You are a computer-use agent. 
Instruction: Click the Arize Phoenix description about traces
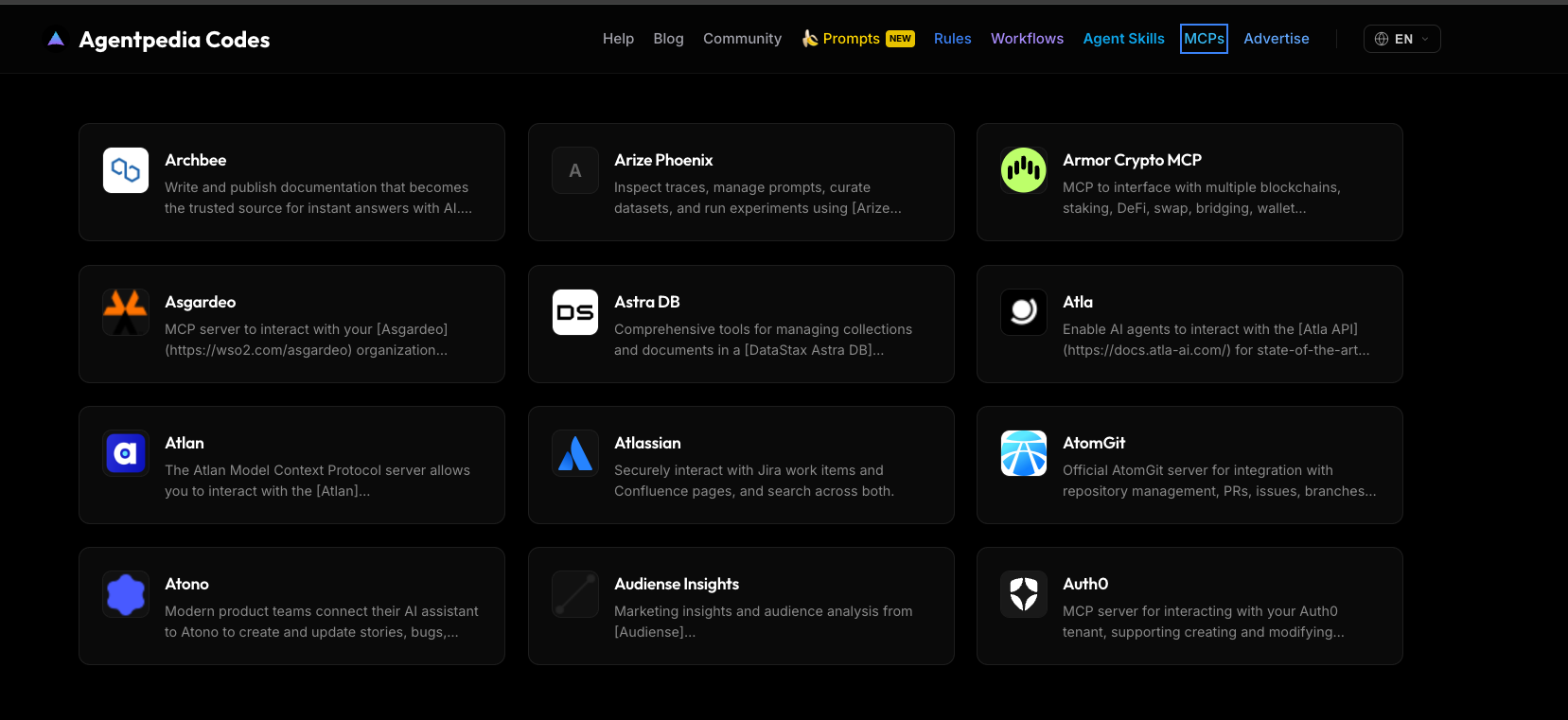(758, 198)
